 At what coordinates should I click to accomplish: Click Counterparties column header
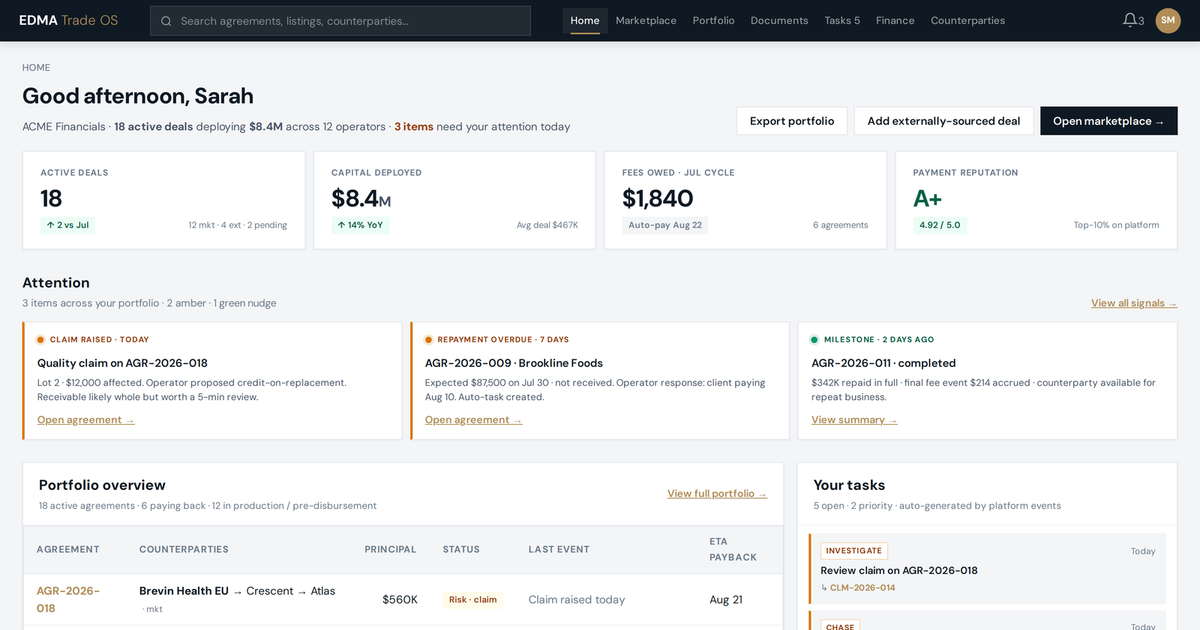(x=184, y=549)
